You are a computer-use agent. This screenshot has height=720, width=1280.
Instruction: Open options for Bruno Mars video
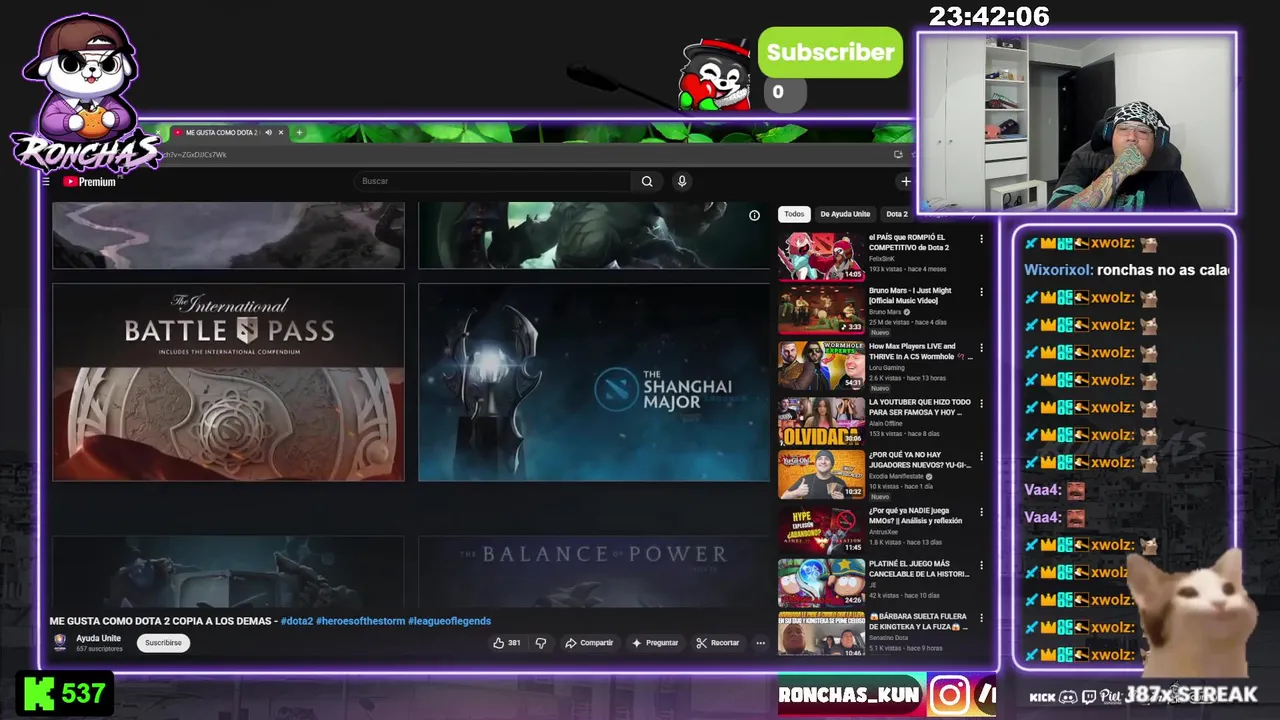[981, 292]
